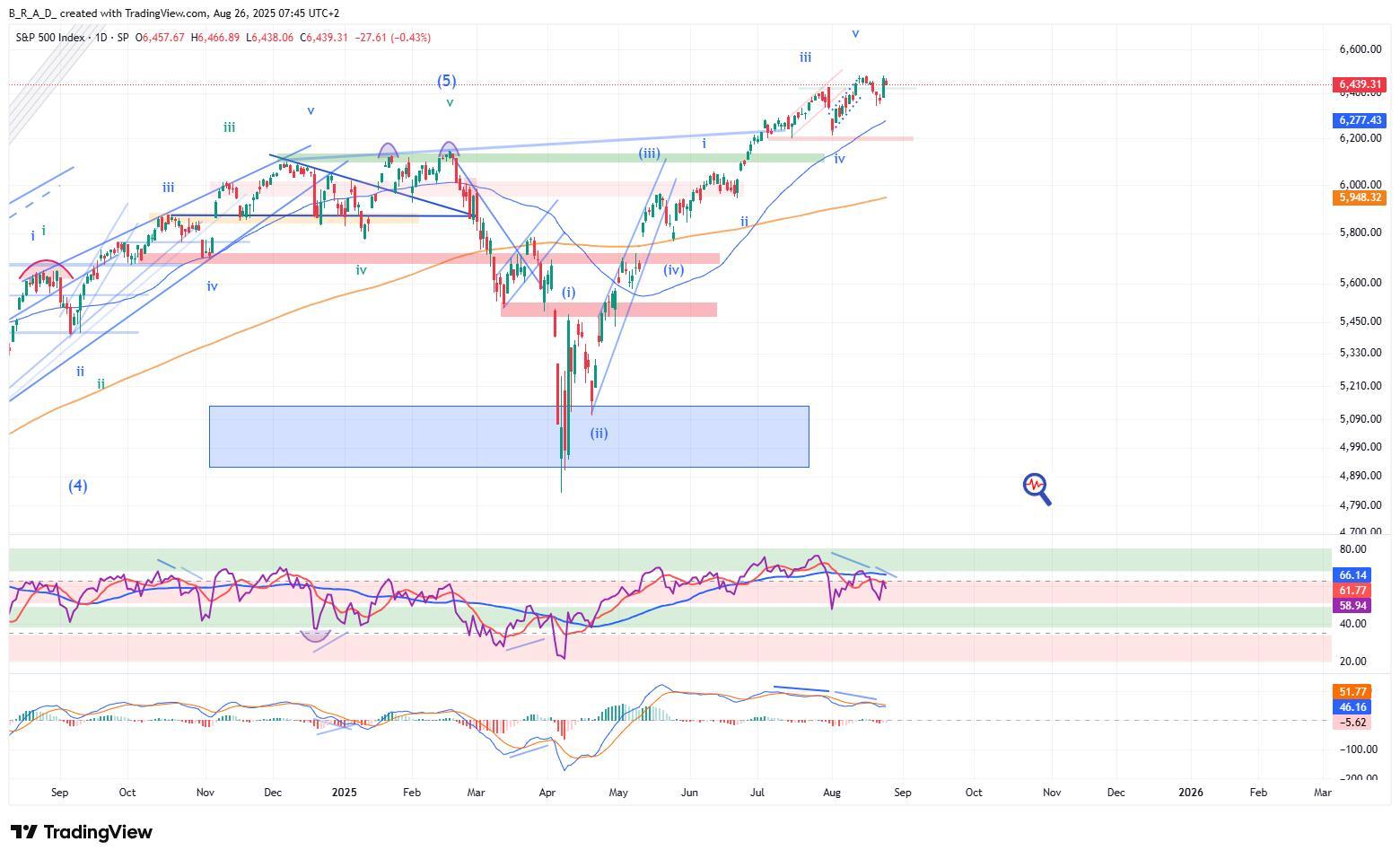Screen dimensions: 1400x859
Task: Click the (5) wave label
Action: point(446,81)
